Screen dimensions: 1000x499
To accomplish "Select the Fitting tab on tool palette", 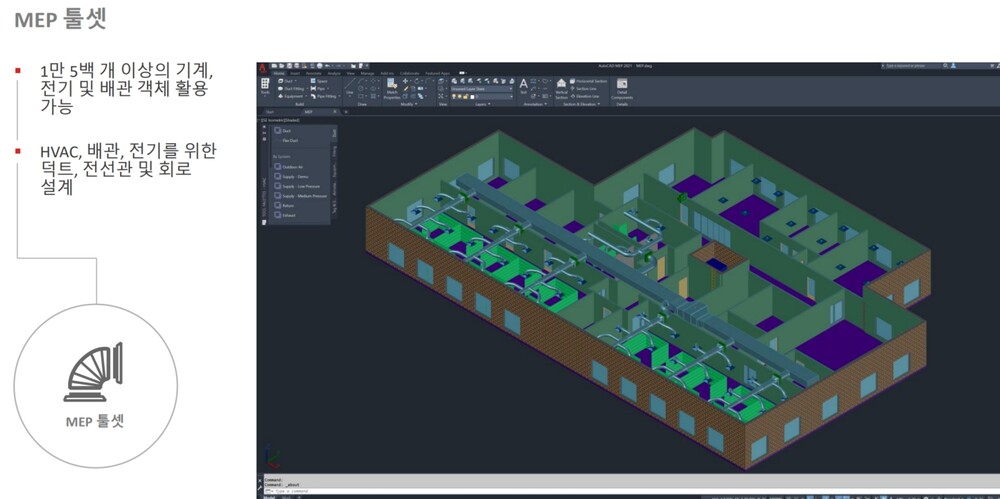I will coord(334,151).
